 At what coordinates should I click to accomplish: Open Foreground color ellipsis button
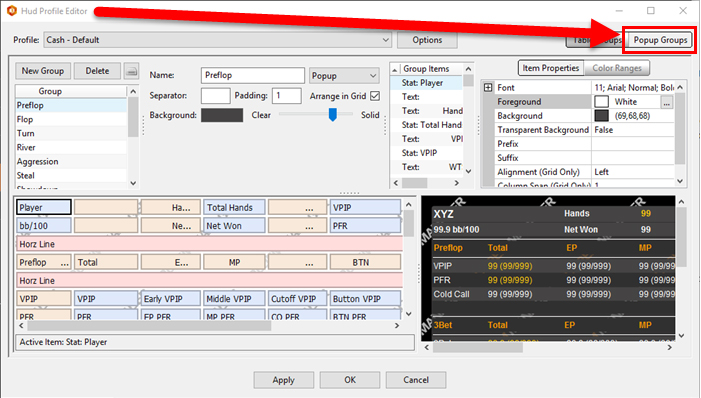click(x=667, y=102)
